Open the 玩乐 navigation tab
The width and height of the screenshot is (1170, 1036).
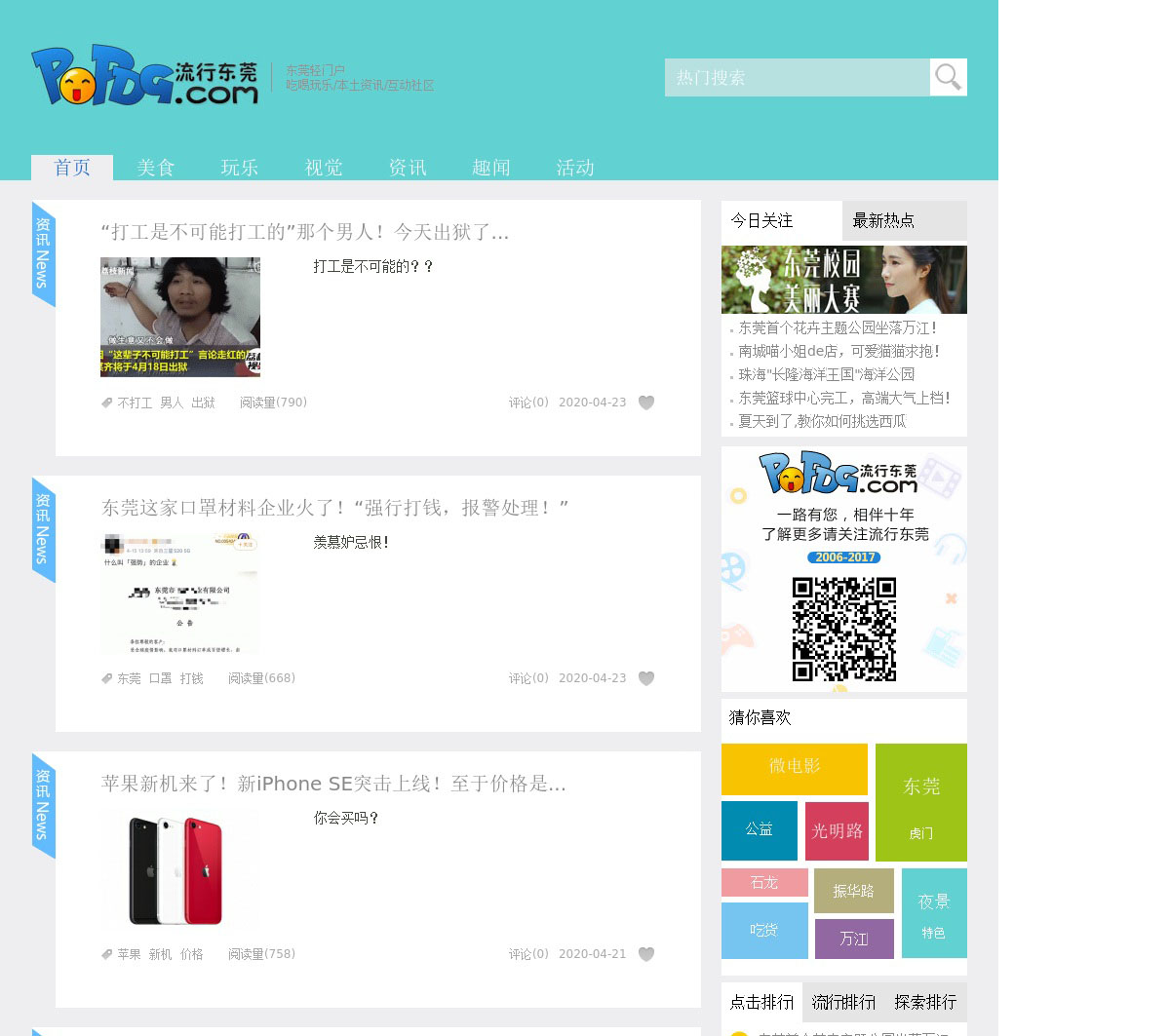click(x=240, y=168)
